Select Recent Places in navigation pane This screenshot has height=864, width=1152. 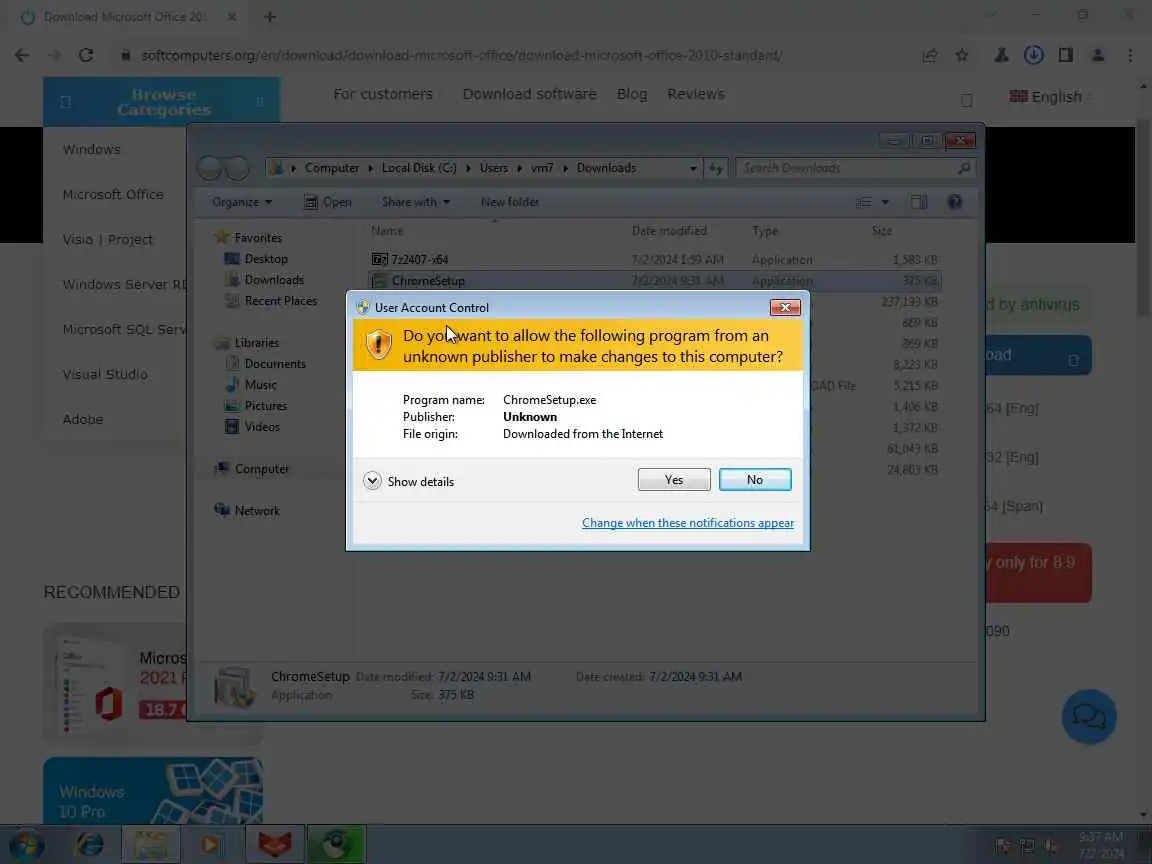[x=281, y=300]
